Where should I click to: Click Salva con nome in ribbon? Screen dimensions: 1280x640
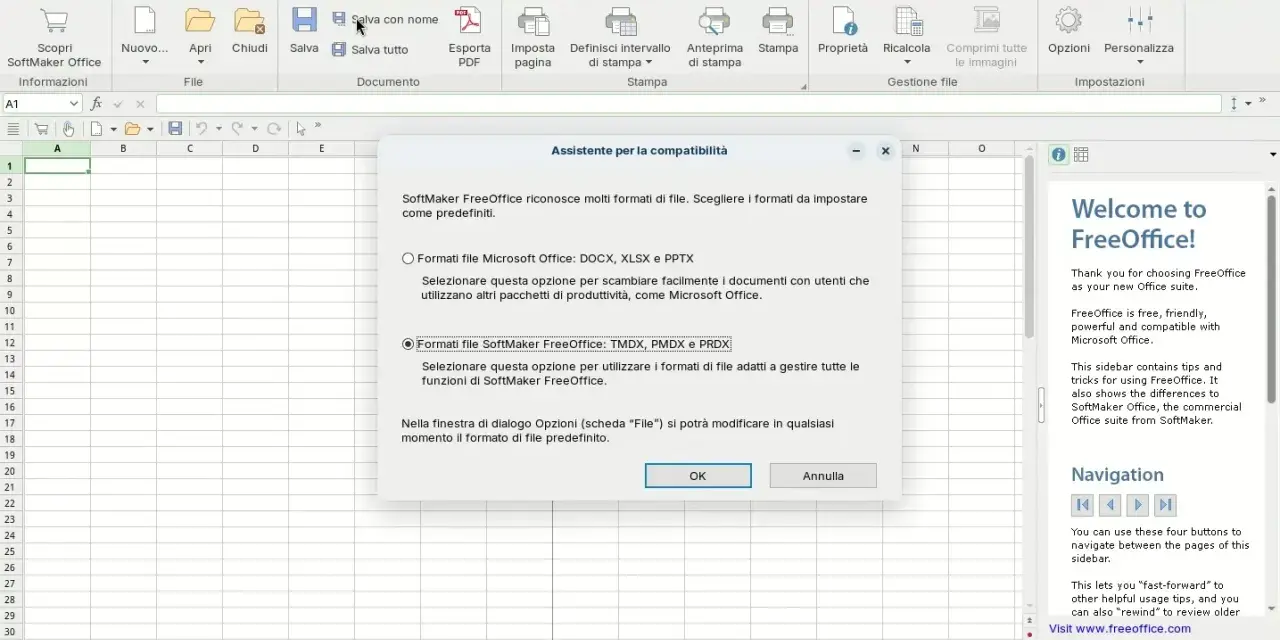pos(385,19)
